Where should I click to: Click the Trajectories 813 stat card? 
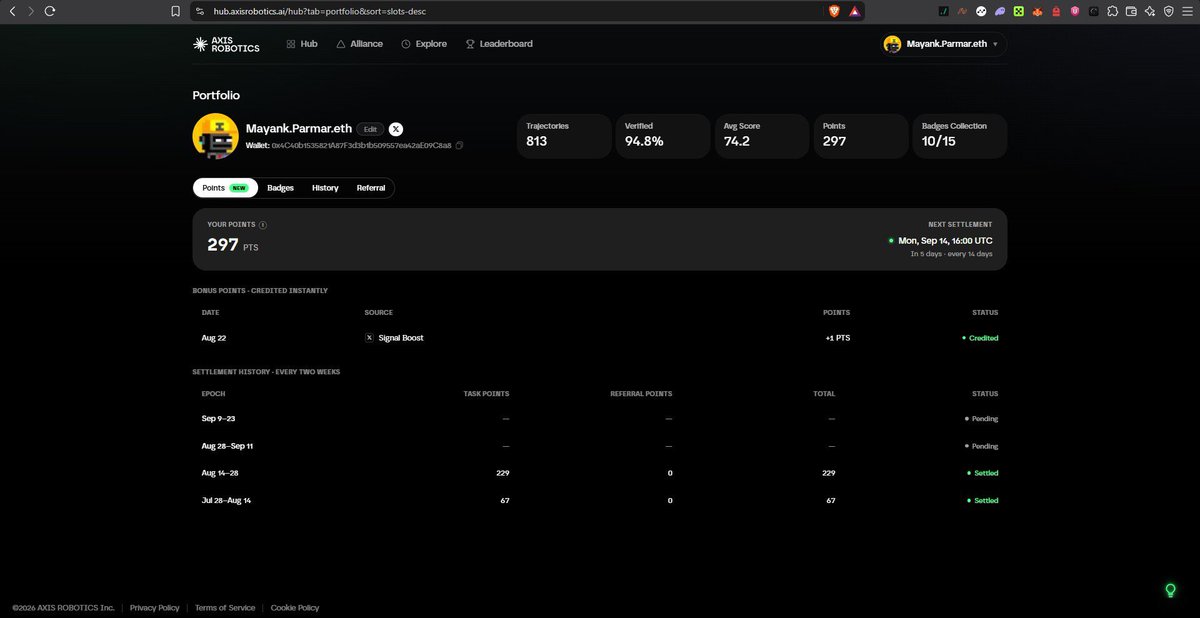tap(564, 136)
